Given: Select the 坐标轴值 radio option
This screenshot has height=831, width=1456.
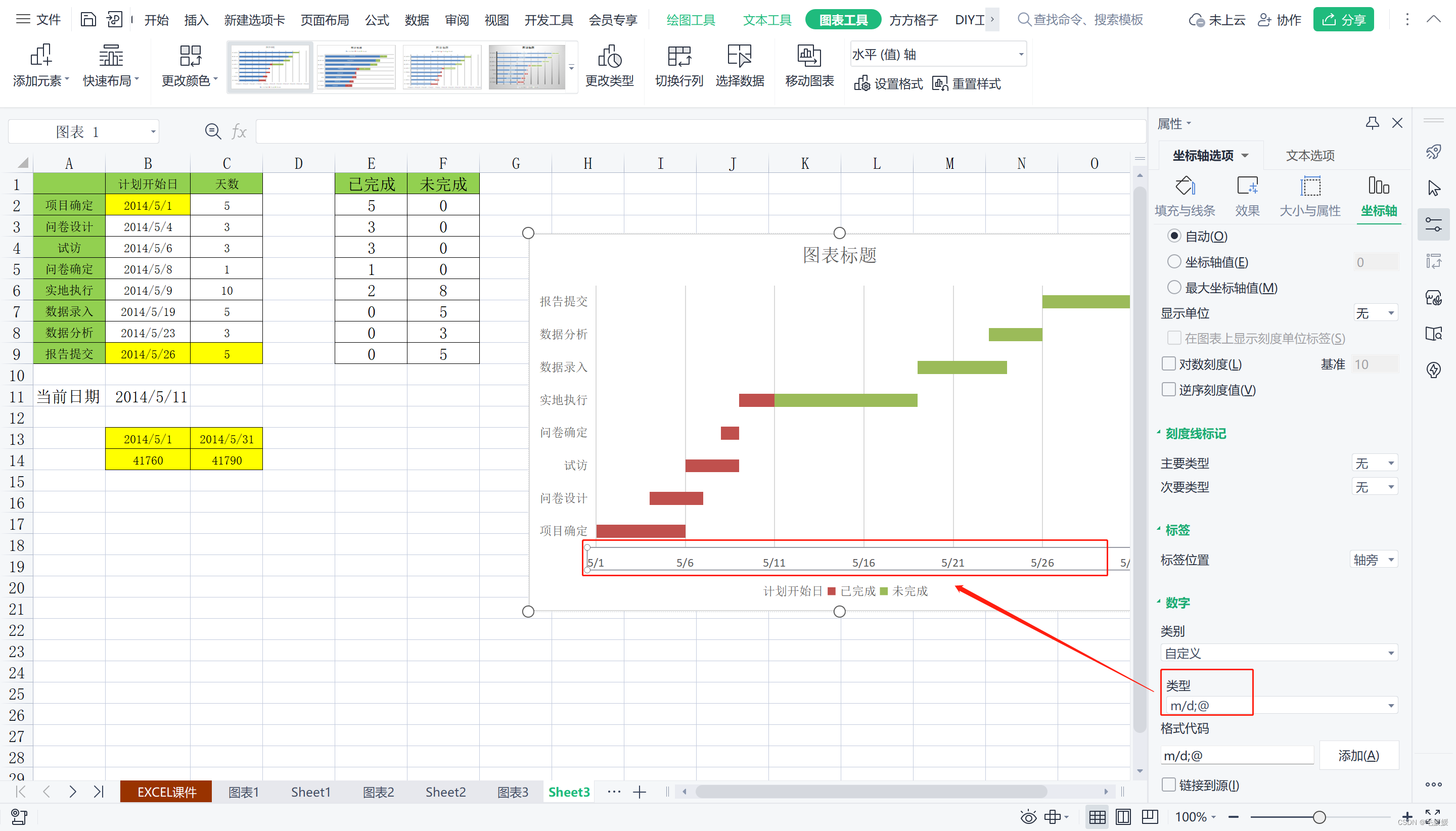Looking at the screenshot, I should tap(1173, 262).
